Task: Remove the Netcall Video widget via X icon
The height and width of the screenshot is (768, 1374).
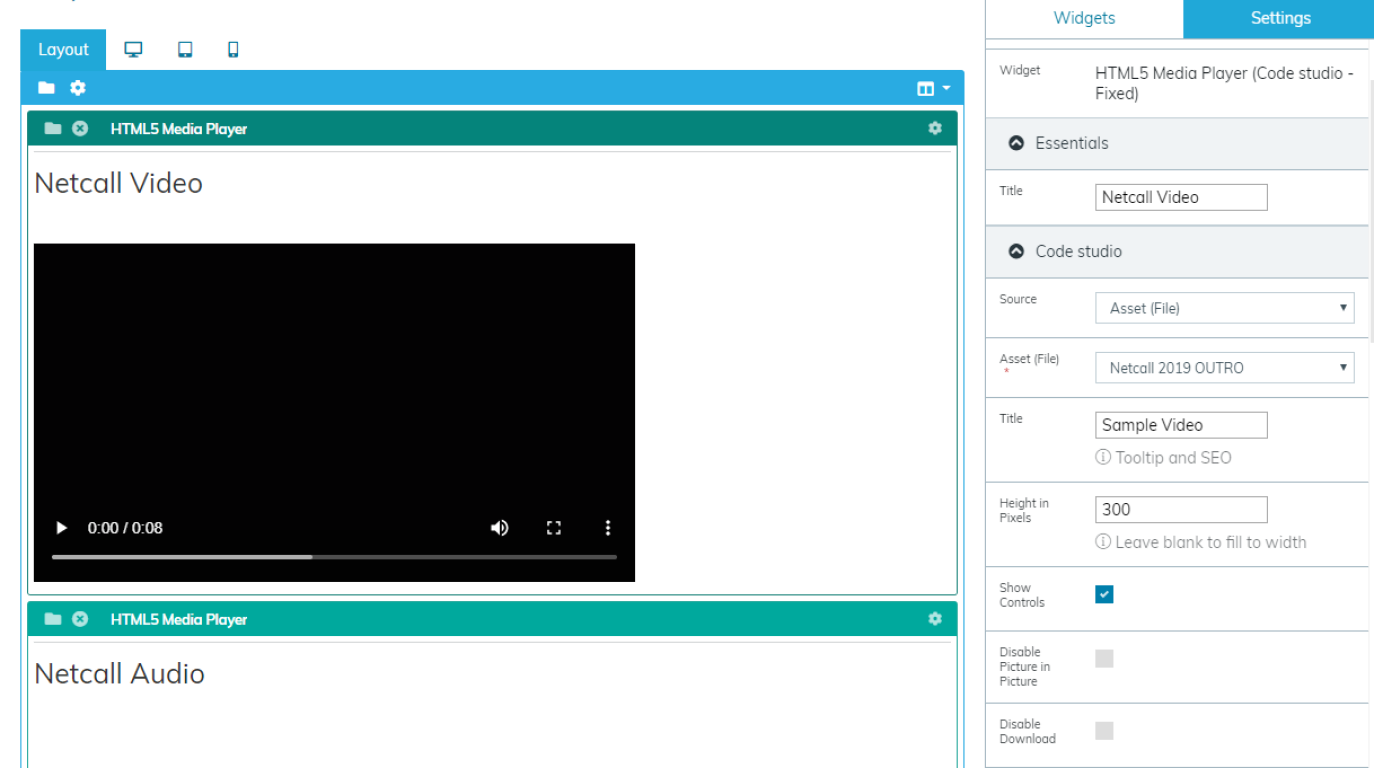Action: pyautogui.click(x=80, y=129)
